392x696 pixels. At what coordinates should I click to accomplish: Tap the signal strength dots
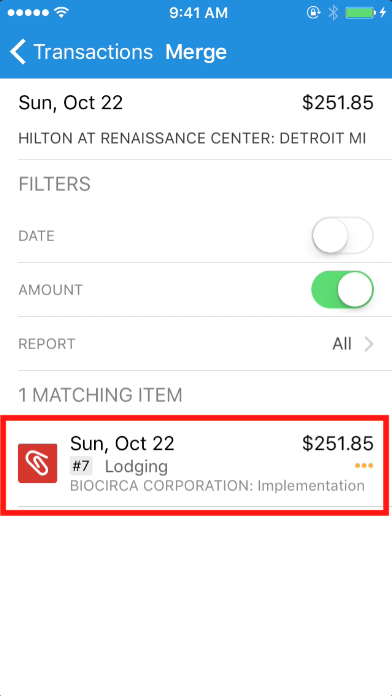(x=28, y=13)
